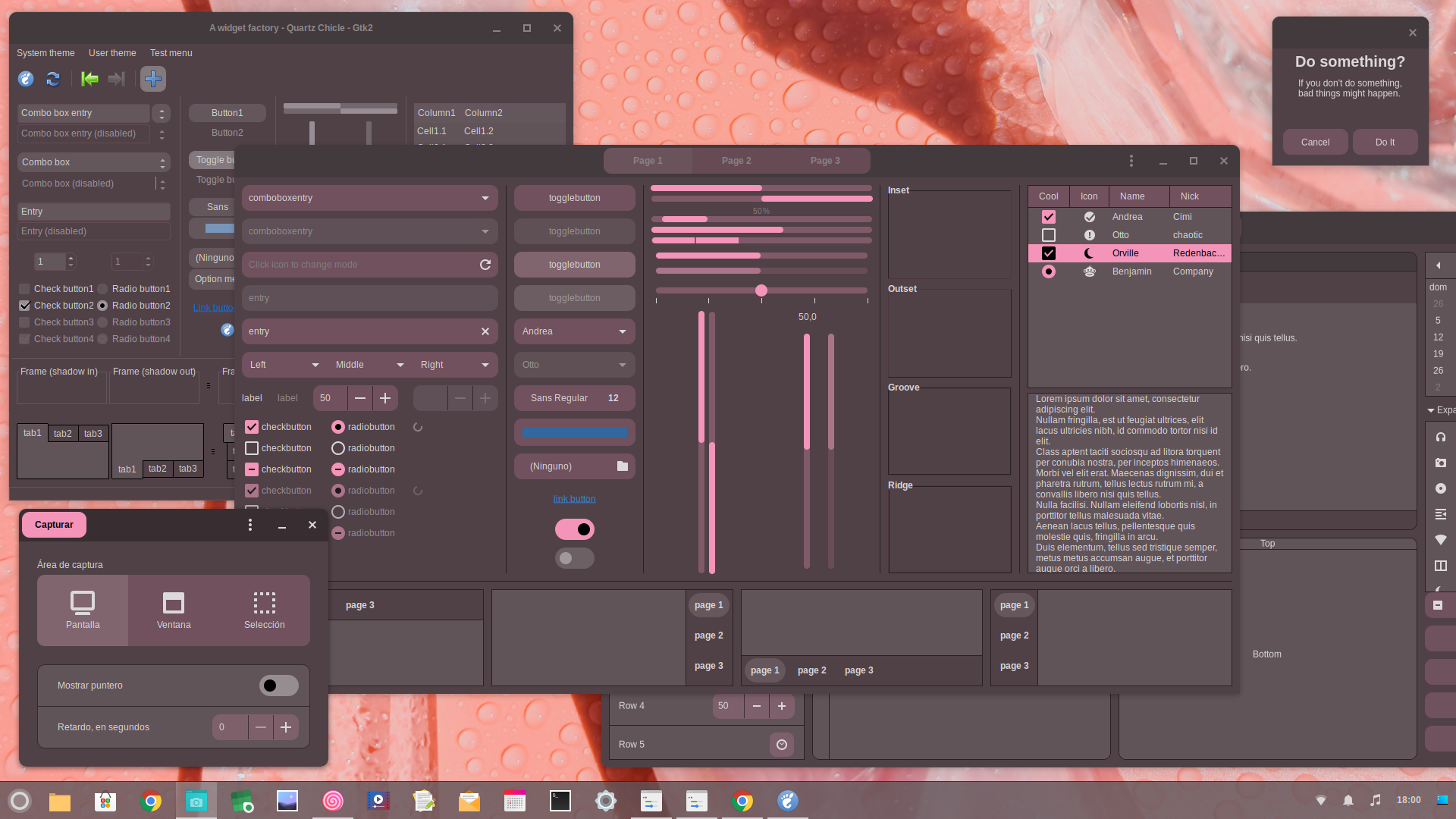Click the headphones icon in the right sidebar list
This screenshot has height=819, width=1456.
coord(1441,437)
